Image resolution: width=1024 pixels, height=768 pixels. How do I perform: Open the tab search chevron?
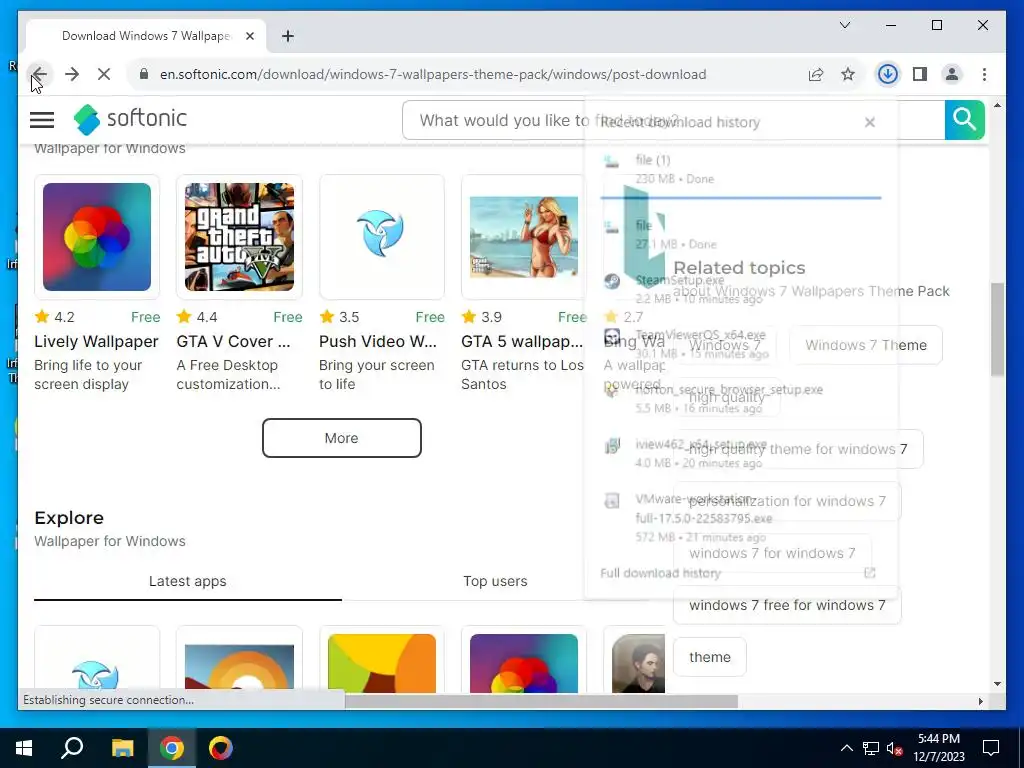(x=844, y=25)
